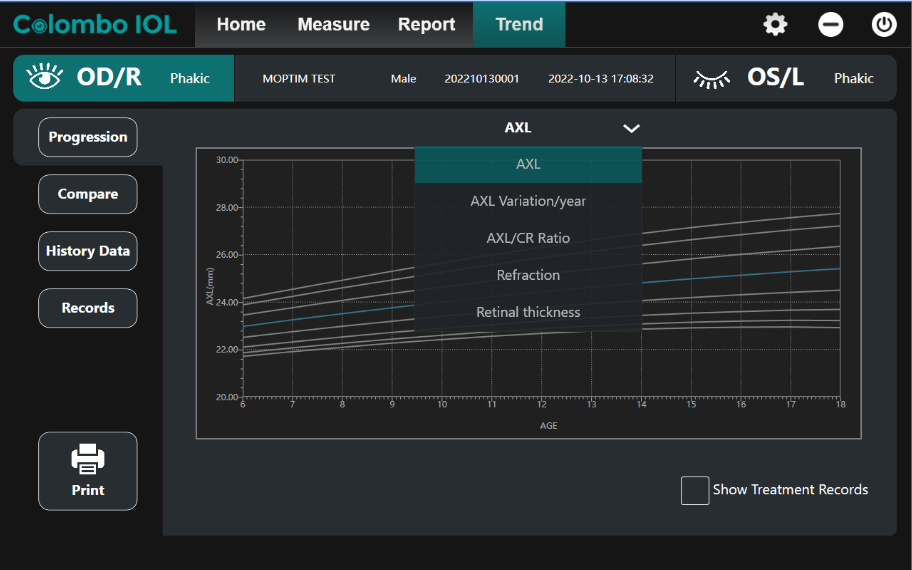Click the minimize circle icon
Viewport: 912px width, 570px height.
831,25
